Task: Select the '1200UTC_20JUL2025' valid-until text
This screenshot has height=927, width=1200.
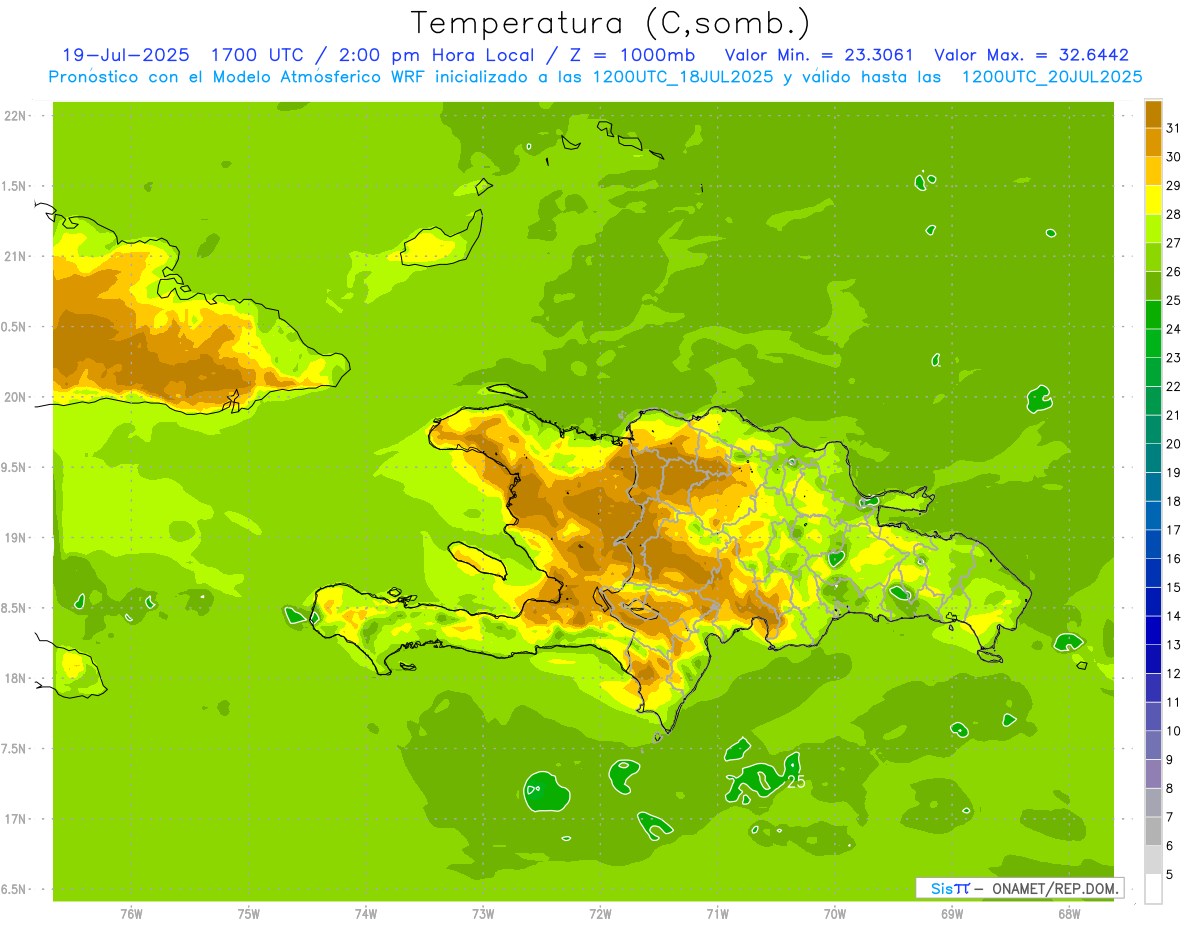Action: pyautogui.click(x=1052, y=76)
